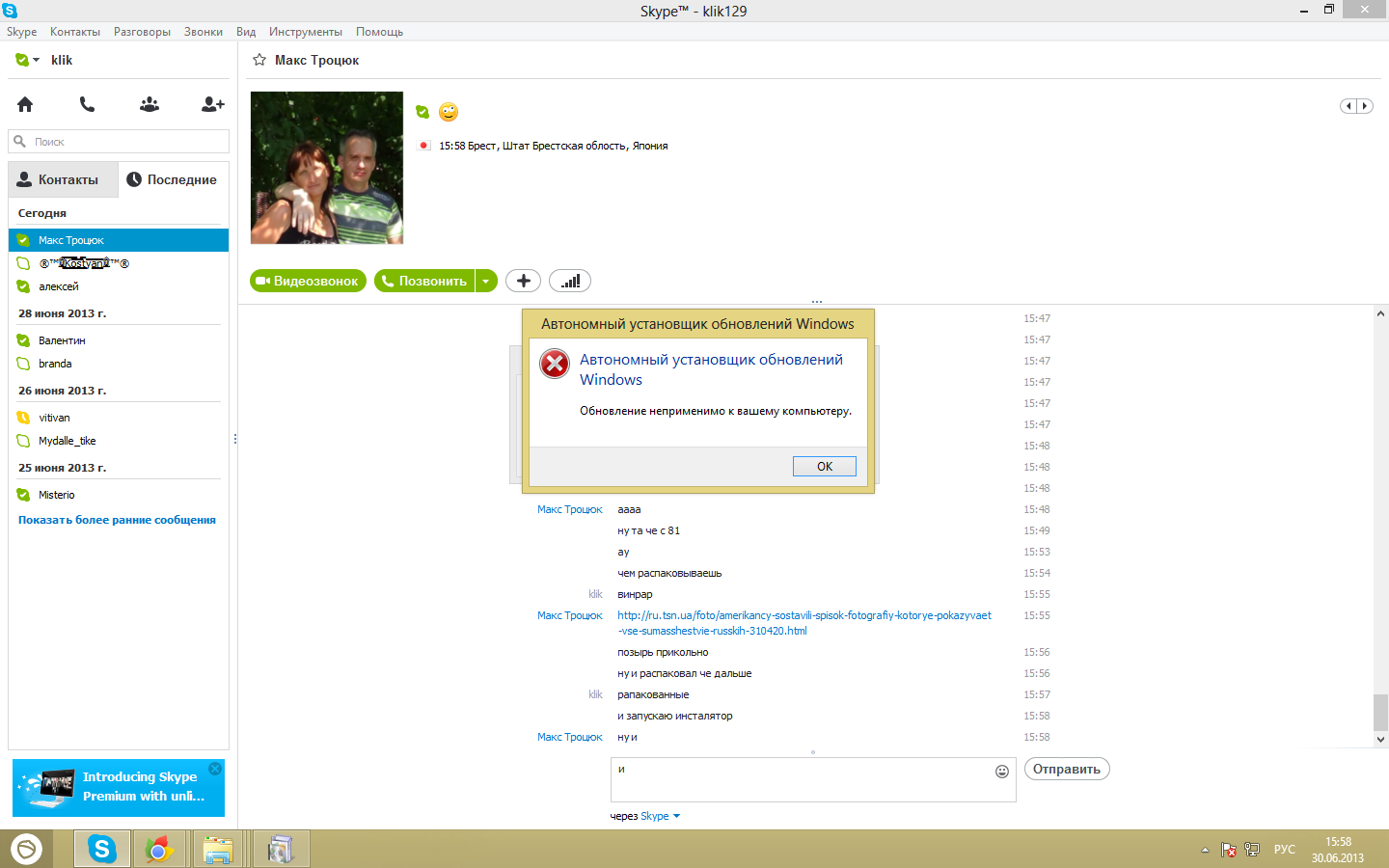Click the winking emoticon mood icon

click(x=449, y=112)
